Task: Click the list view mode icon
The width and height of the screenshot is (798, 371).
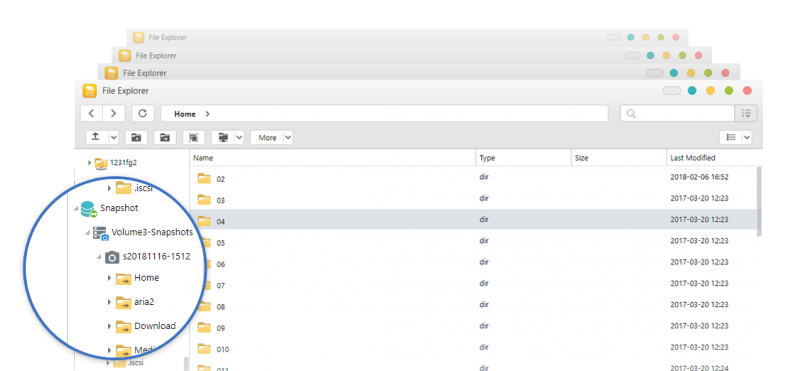Action: coord(731,137)
